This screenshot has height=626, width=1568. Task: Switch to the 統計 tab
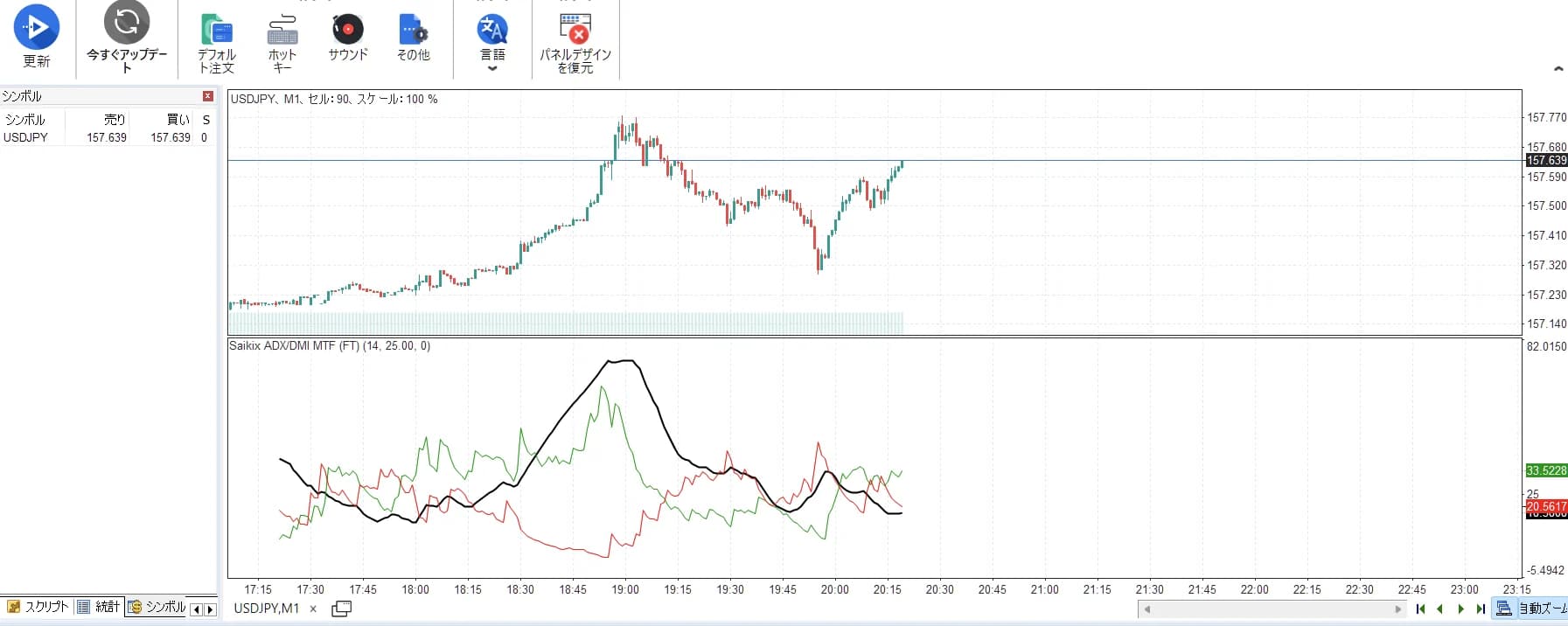click(x=99, y=607)
